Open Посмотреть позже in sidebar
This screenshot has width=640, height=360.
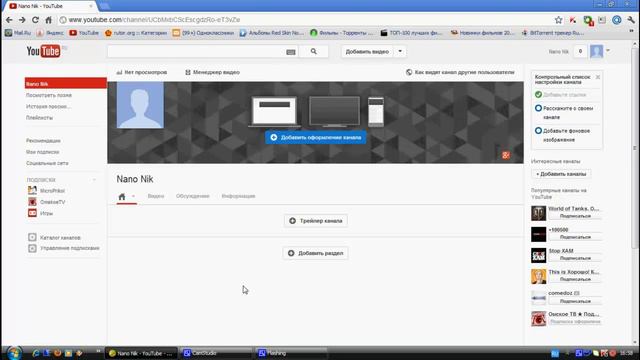[x=49, y=95]
